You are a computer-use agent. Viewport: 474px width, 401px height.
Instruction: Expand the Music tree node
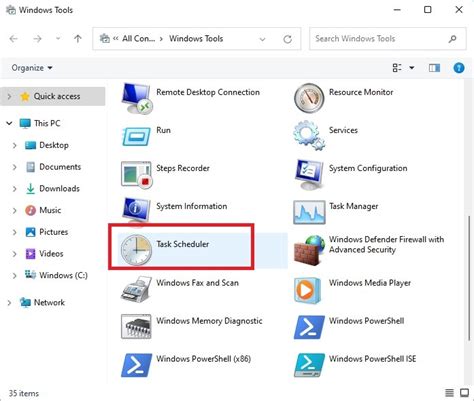pos(14,210)
